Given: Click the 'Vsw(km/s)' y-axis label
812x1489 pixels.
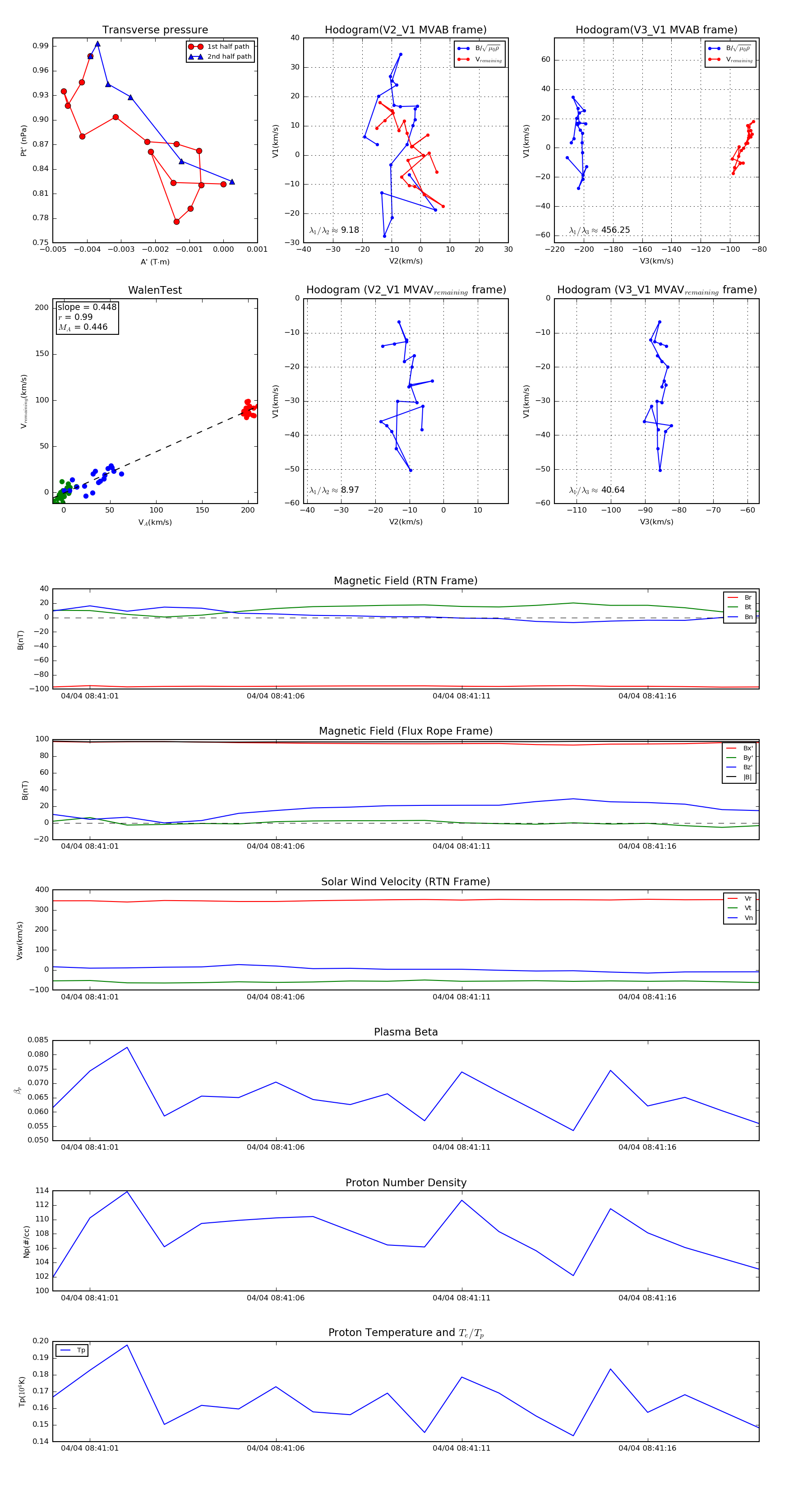Looking at the screenshot, I should [x=20, y=940].
